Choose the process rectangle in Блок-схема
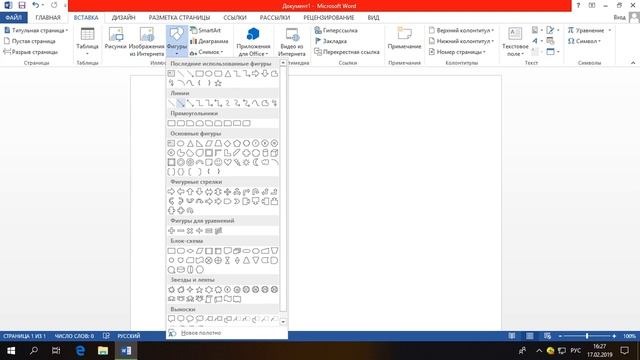Viewport: 640px width, 360px height. click(171, 251)
